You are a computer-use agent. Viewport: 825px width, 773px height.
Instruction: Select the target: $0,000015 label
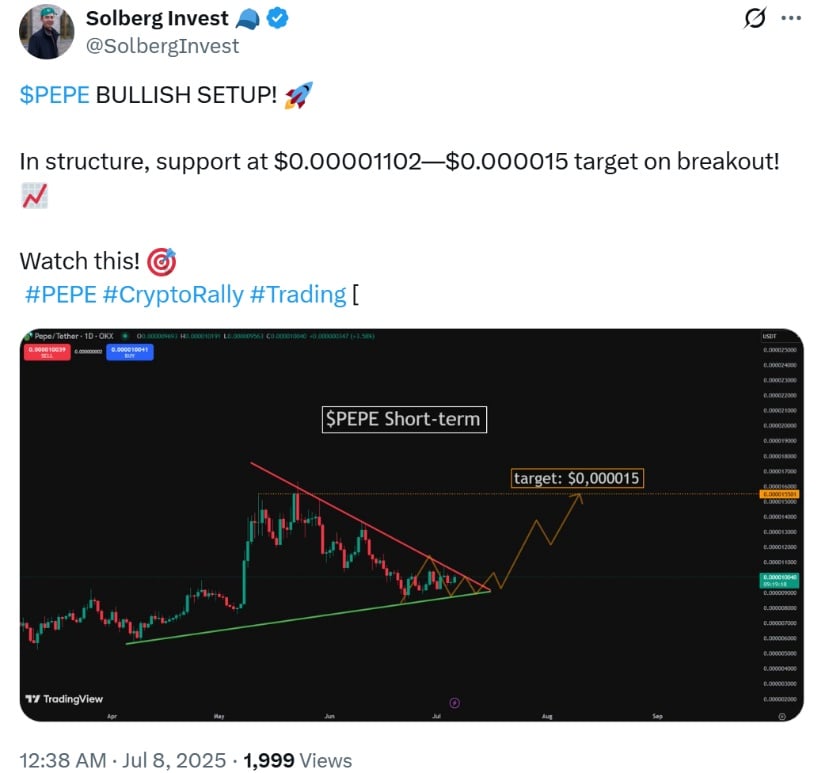click(577, 478)
